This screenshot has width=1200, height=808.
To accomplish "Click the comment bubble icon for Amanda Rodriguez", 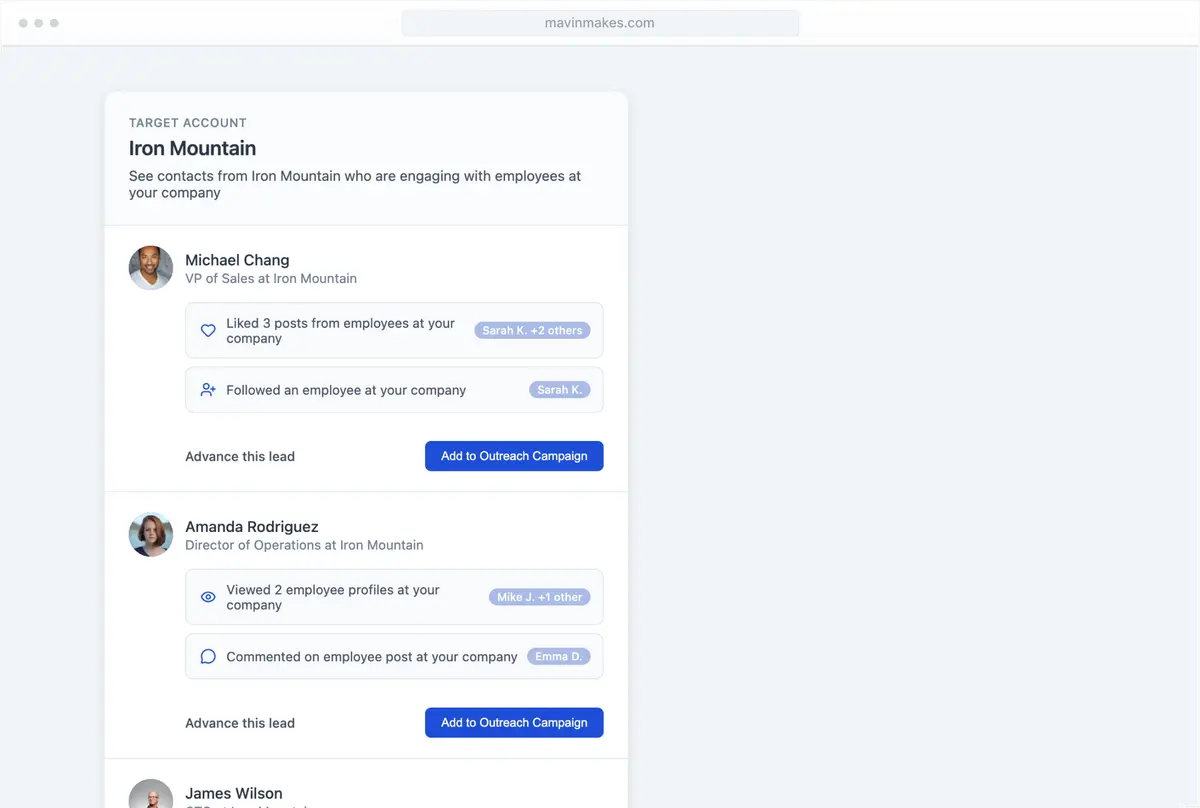I will pos(208,657).
